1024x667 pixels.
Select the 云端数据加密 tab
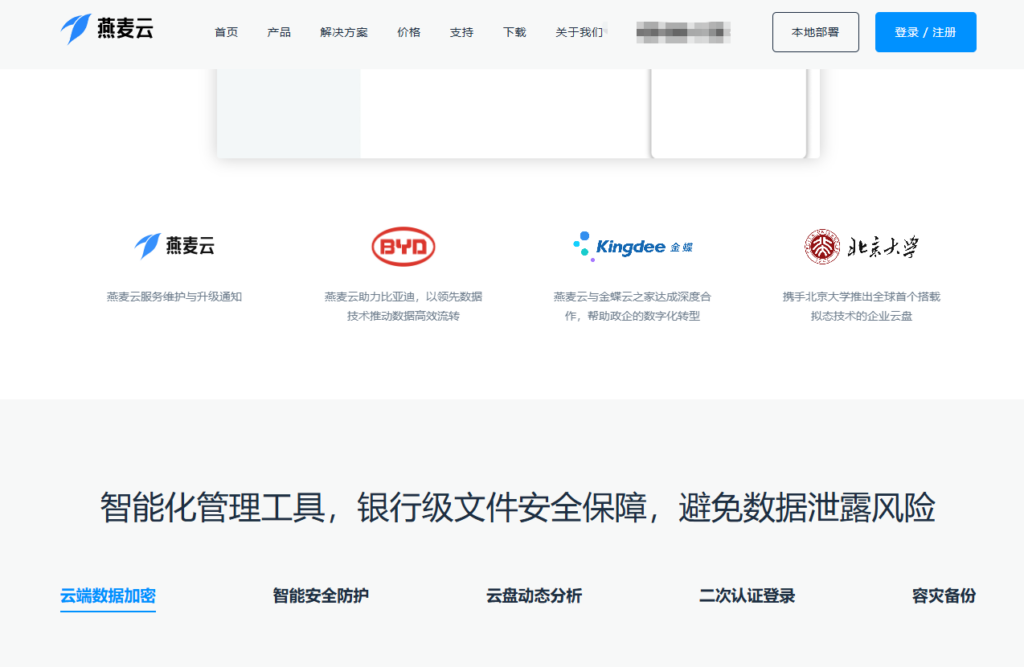click(108, 596)
